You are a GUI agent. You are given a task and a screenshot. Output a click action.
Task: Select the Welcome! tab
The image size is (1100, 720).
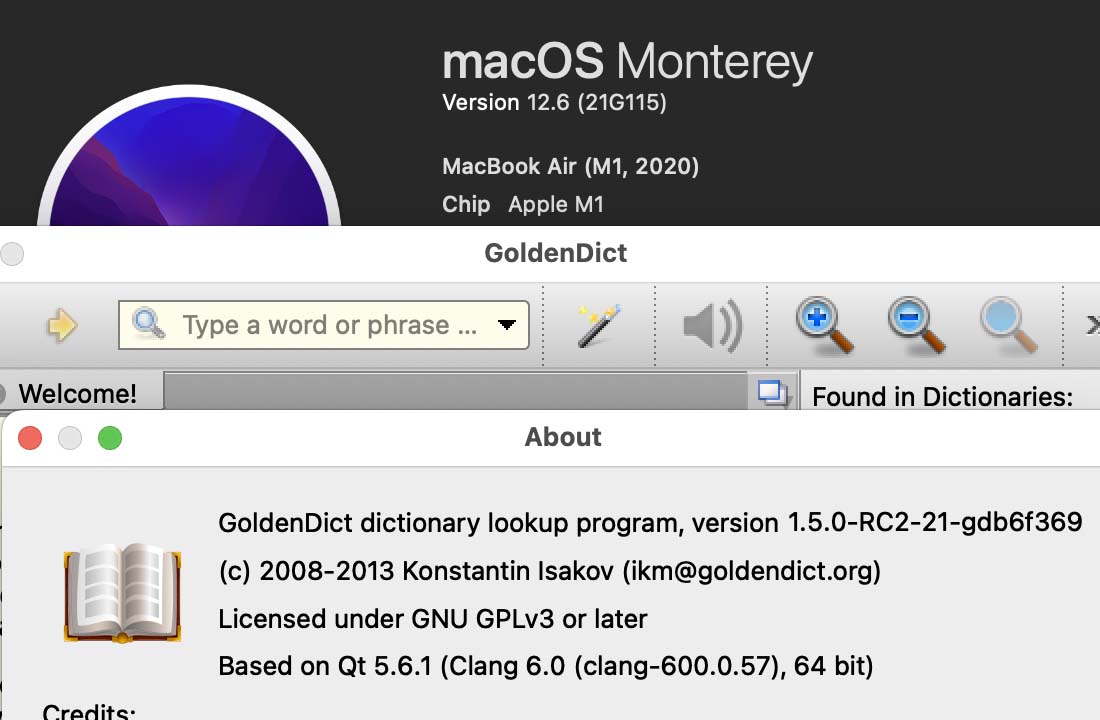click(x=78, y=394)
